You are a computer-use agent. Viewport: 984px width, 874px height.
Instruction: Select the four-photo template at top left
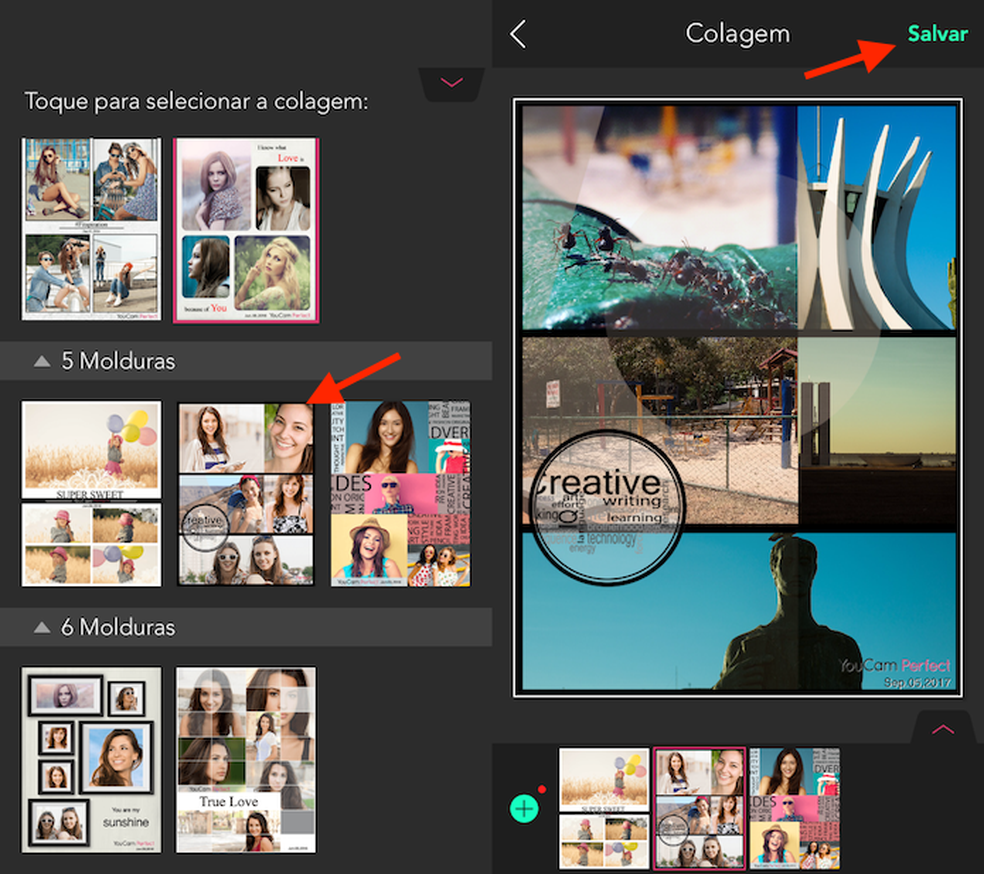pyautogui.click(x=91, y=230)
